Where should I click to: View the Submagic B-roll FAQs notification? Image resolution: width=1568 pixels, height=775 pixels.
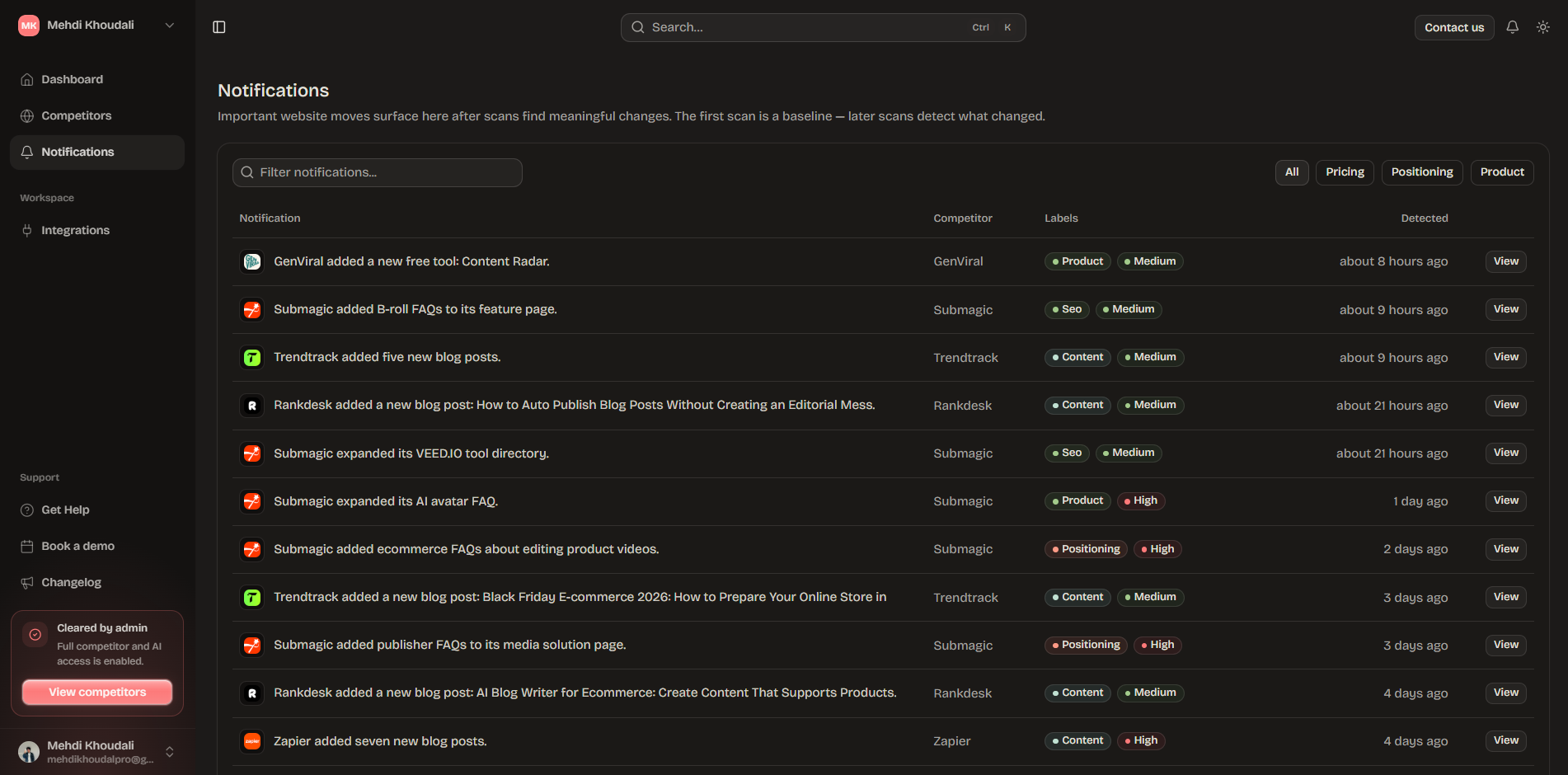pyautogui.click(x=1505, y=309)
